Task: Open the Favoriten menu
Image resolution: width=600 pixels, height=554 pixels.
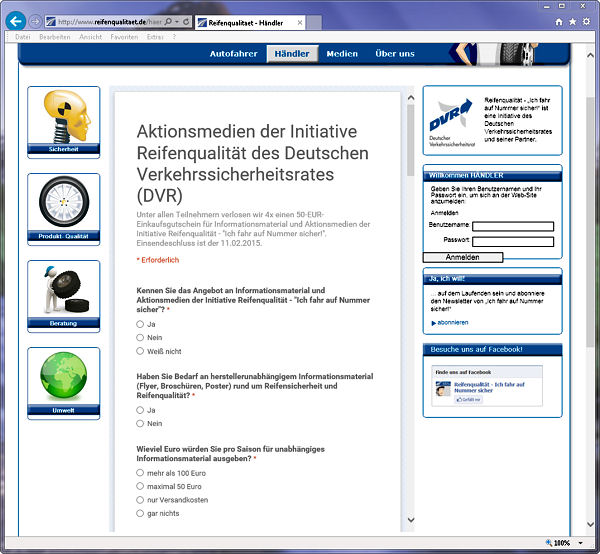Action: [x=124, y=37]
